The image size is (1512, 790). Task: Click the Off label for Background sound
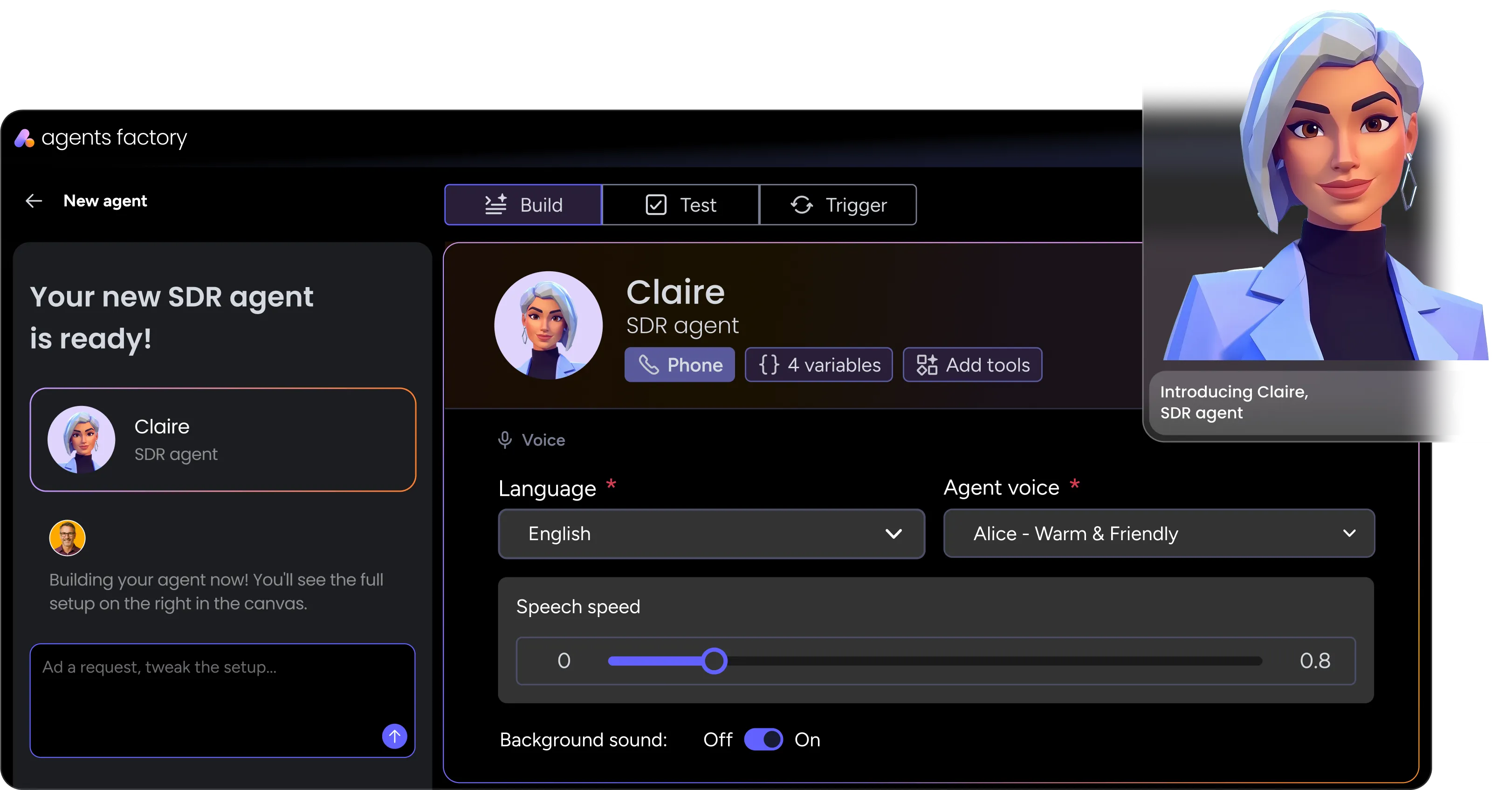[717, 740]
